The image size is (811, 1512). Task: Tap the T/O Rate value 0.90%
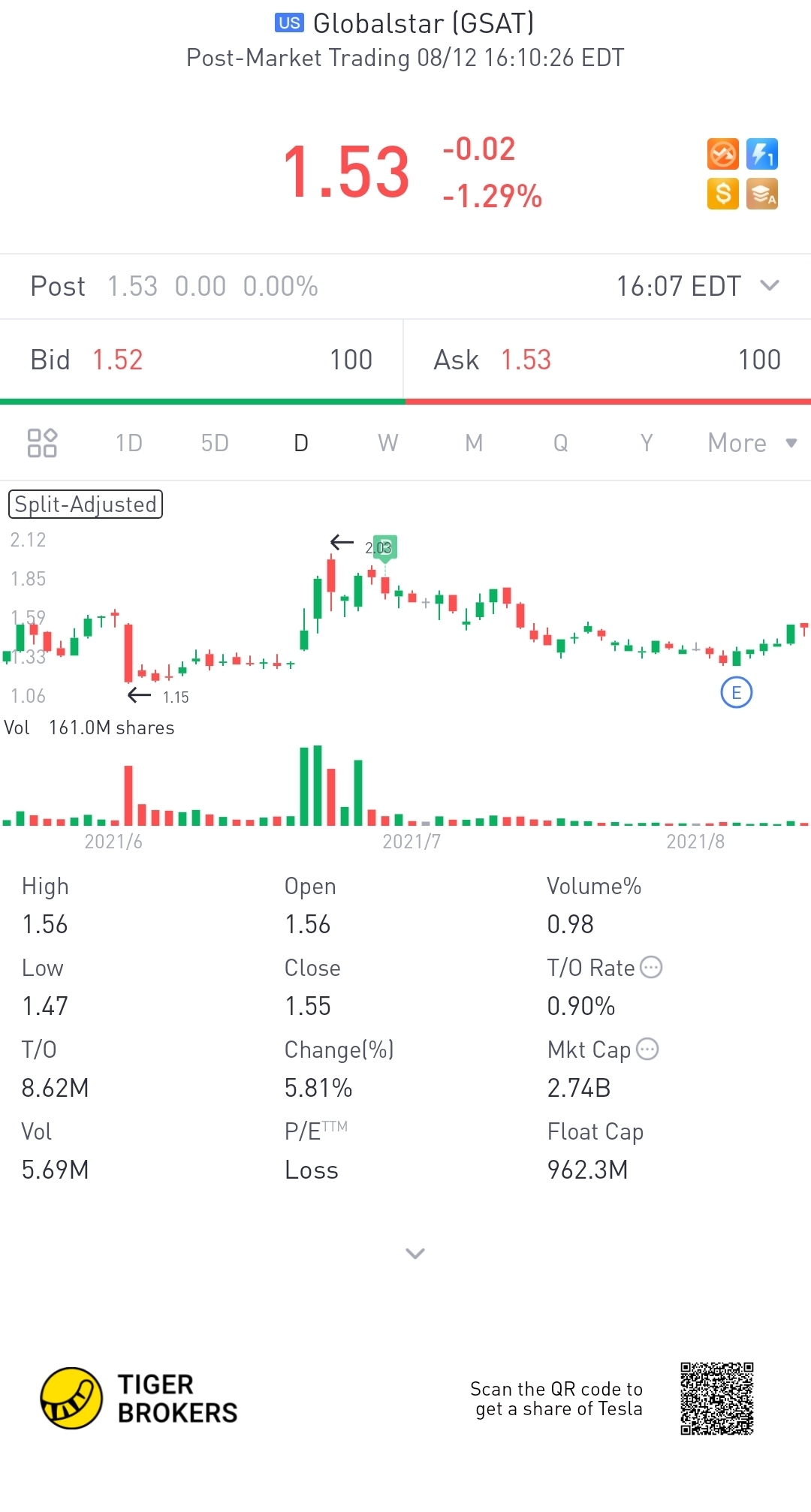pyautogui.click(x=581, y=1006)
